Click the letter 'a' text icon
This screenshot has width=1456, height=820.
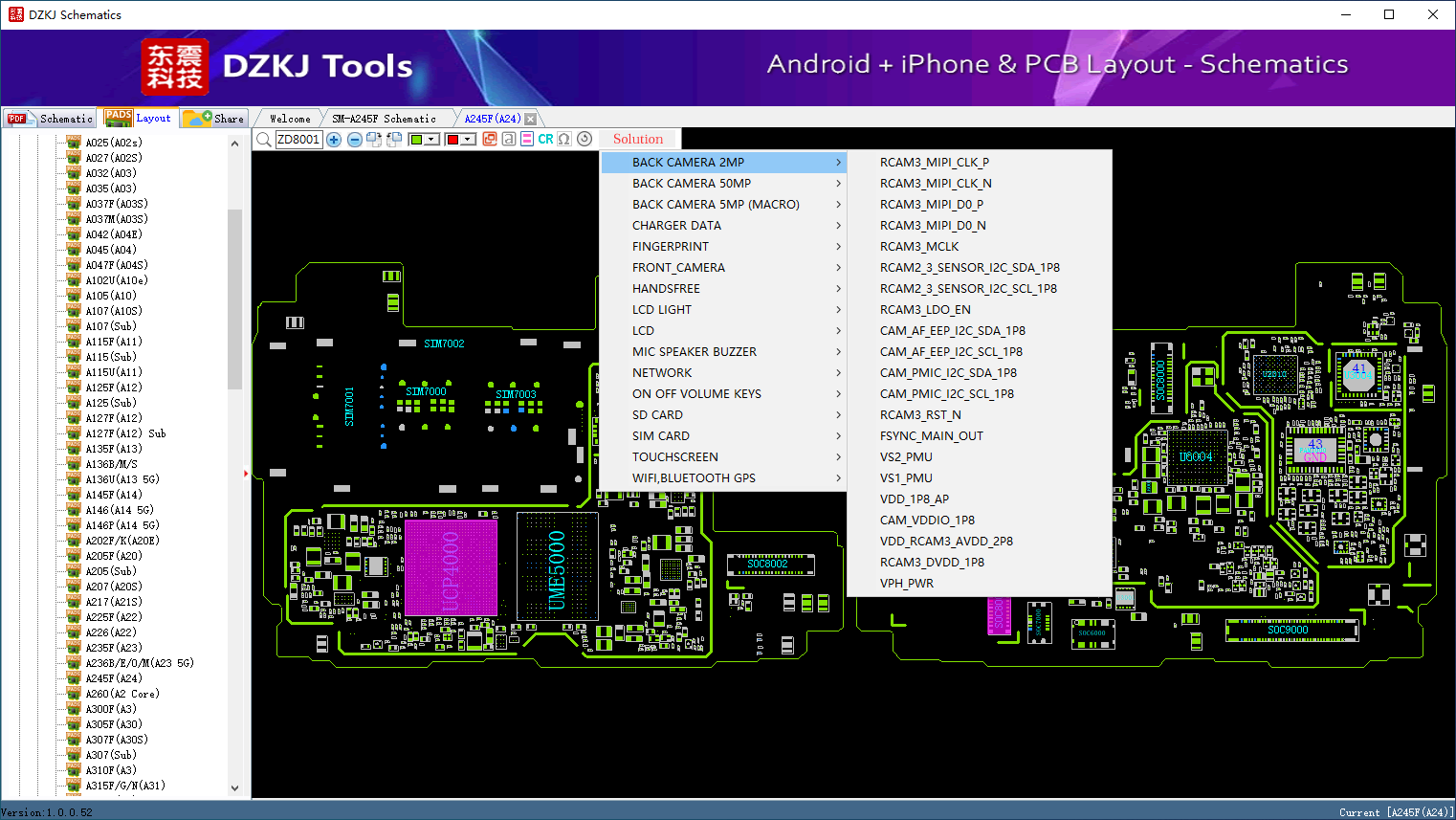coord(509,140)
